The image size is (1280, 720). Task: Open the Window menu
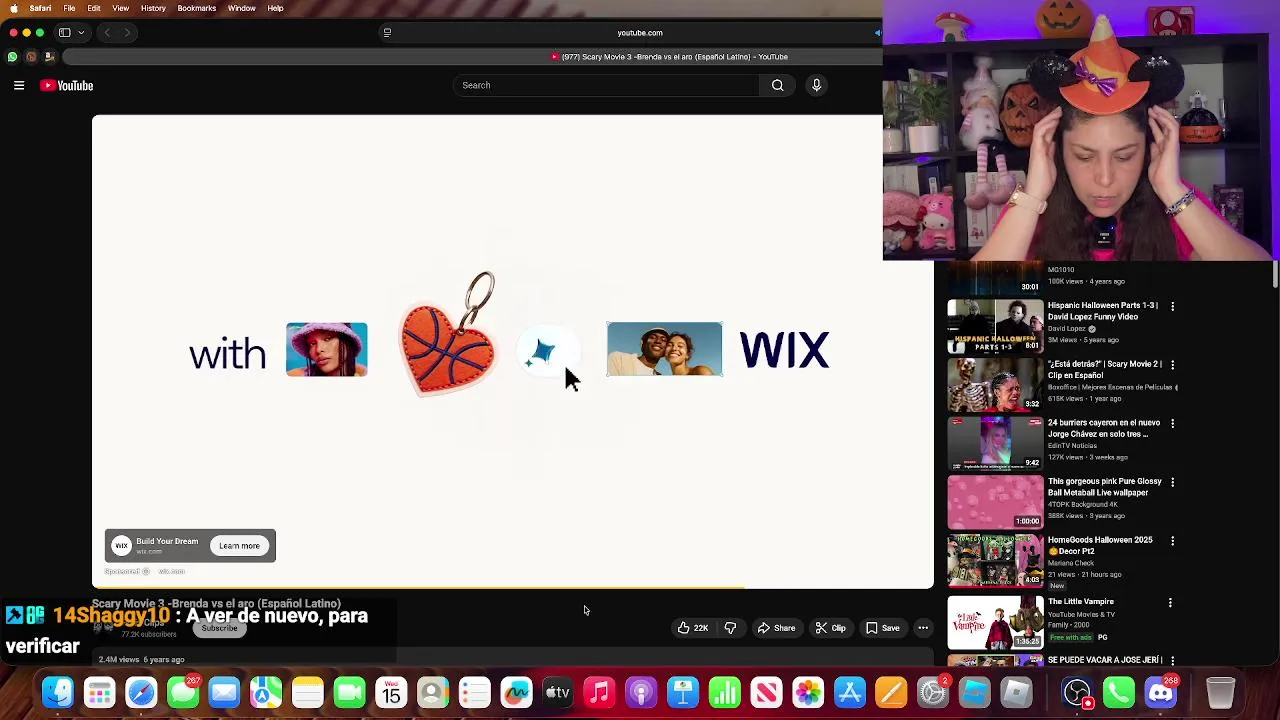[241, 8]
